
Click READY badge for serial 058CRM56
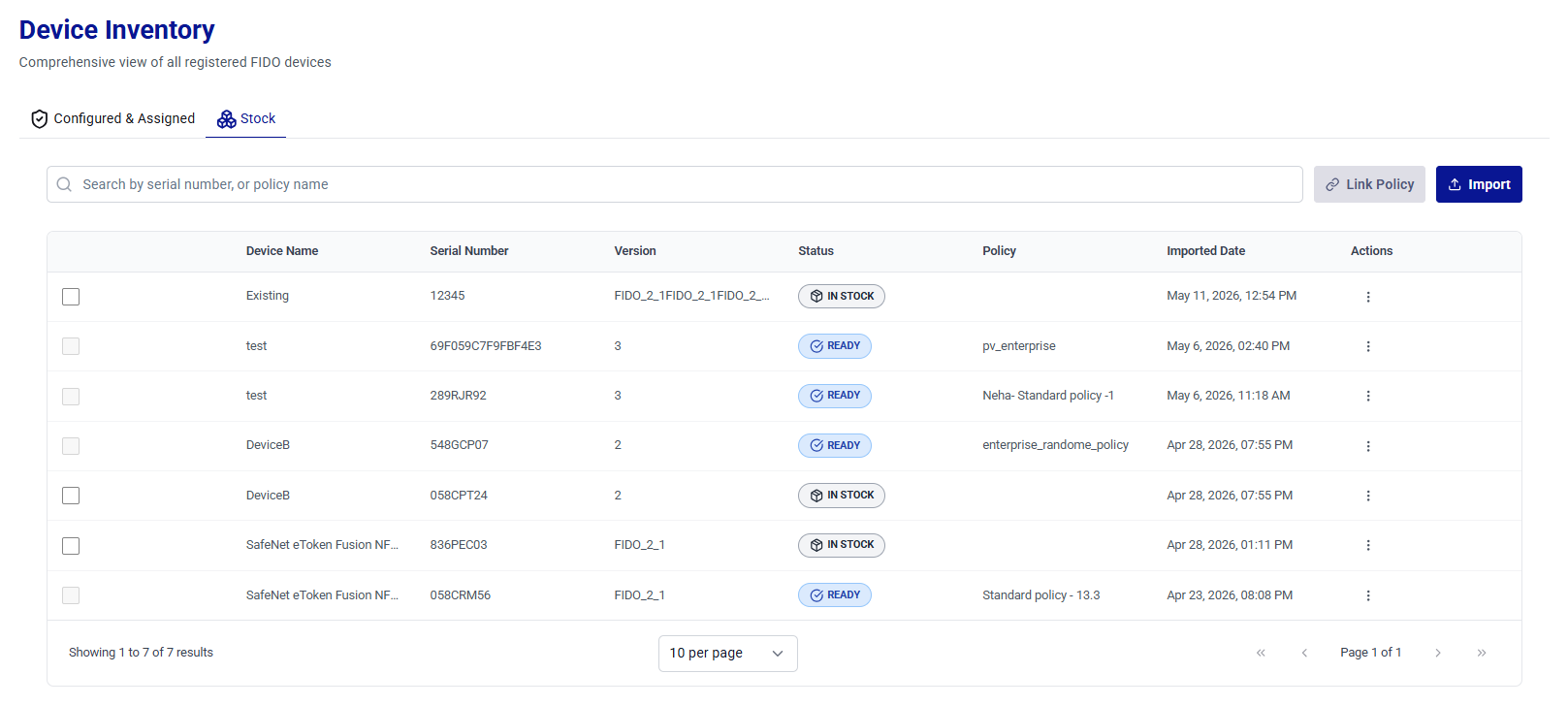[x=835, y=594]
